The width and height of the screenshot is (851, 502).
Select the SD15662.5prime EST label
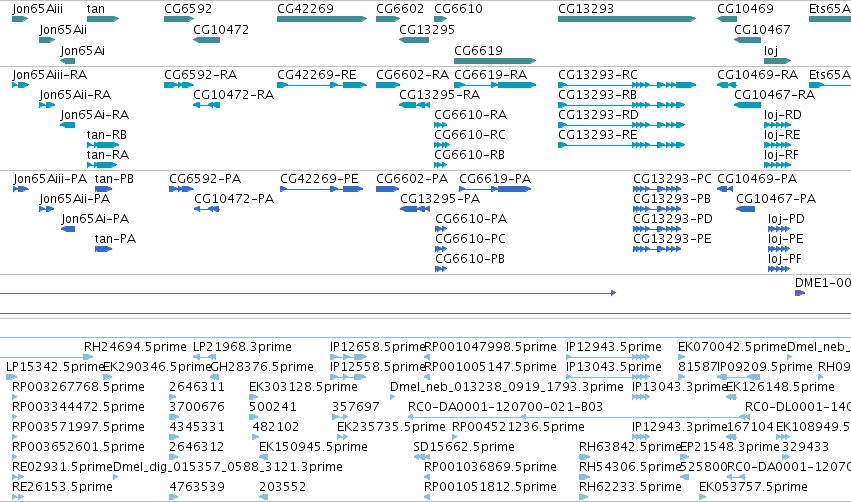click(x=463, y=447)
